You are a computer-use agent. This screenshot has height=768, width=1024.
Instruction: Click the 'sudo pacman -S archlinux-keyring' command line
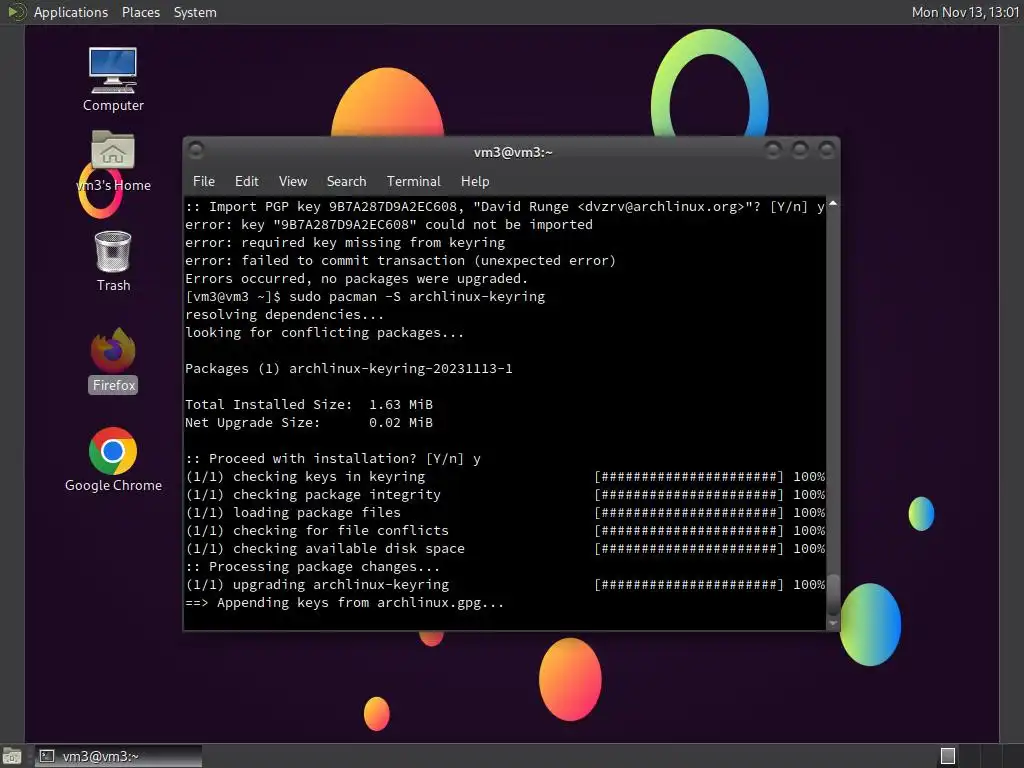pyautogui.click(x=364, y=296)
